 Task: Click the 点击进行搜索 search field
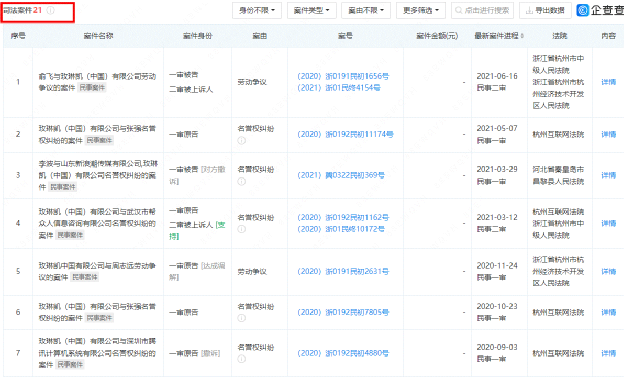click(482, 10)
